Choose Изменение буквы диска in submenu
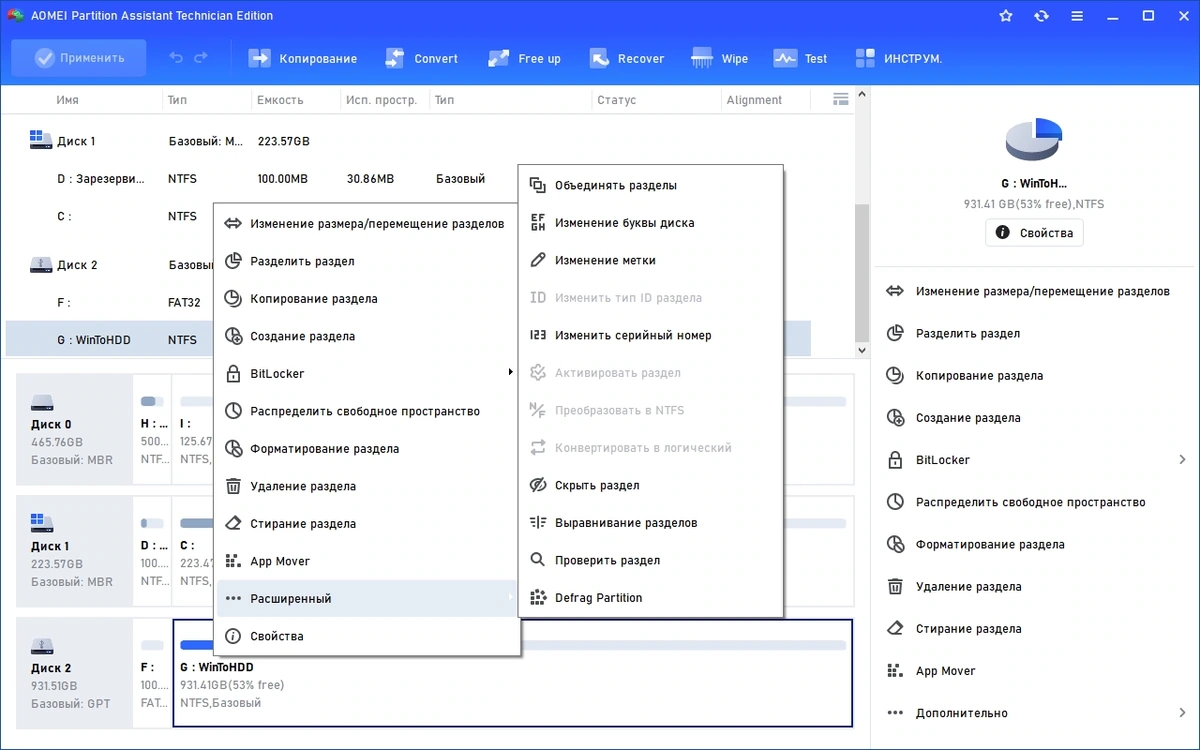The width and height of the screenshot is (1200, 750). pos(650,223)
